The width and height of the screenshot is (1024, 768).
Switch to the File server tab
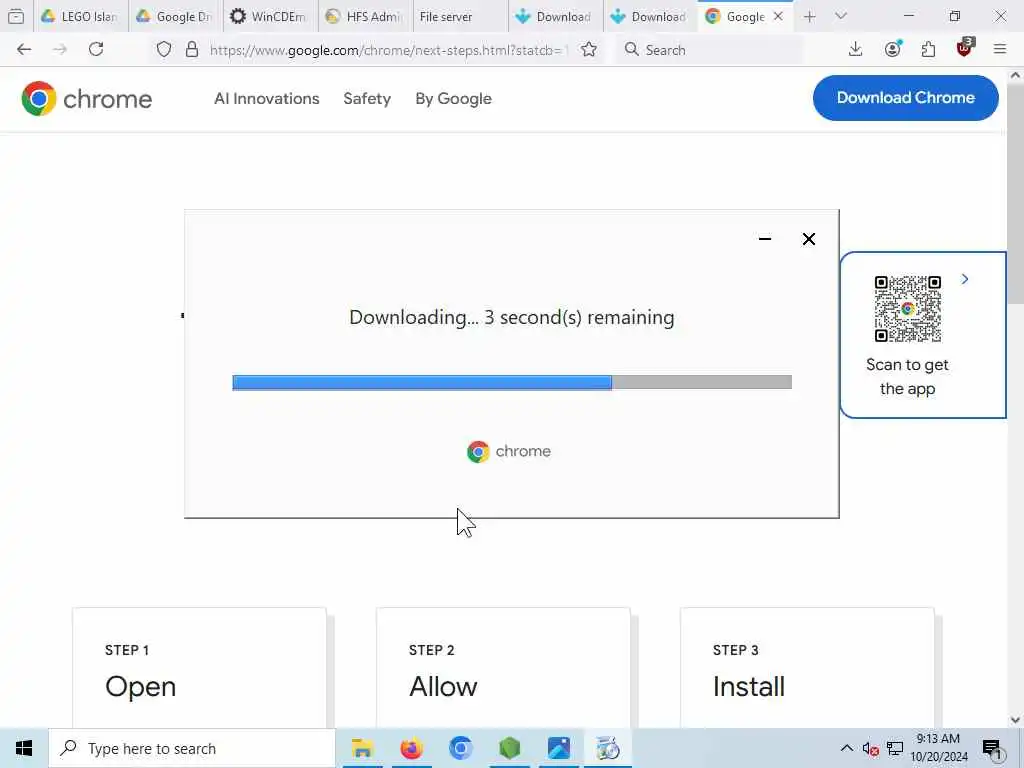pos(460,17)
